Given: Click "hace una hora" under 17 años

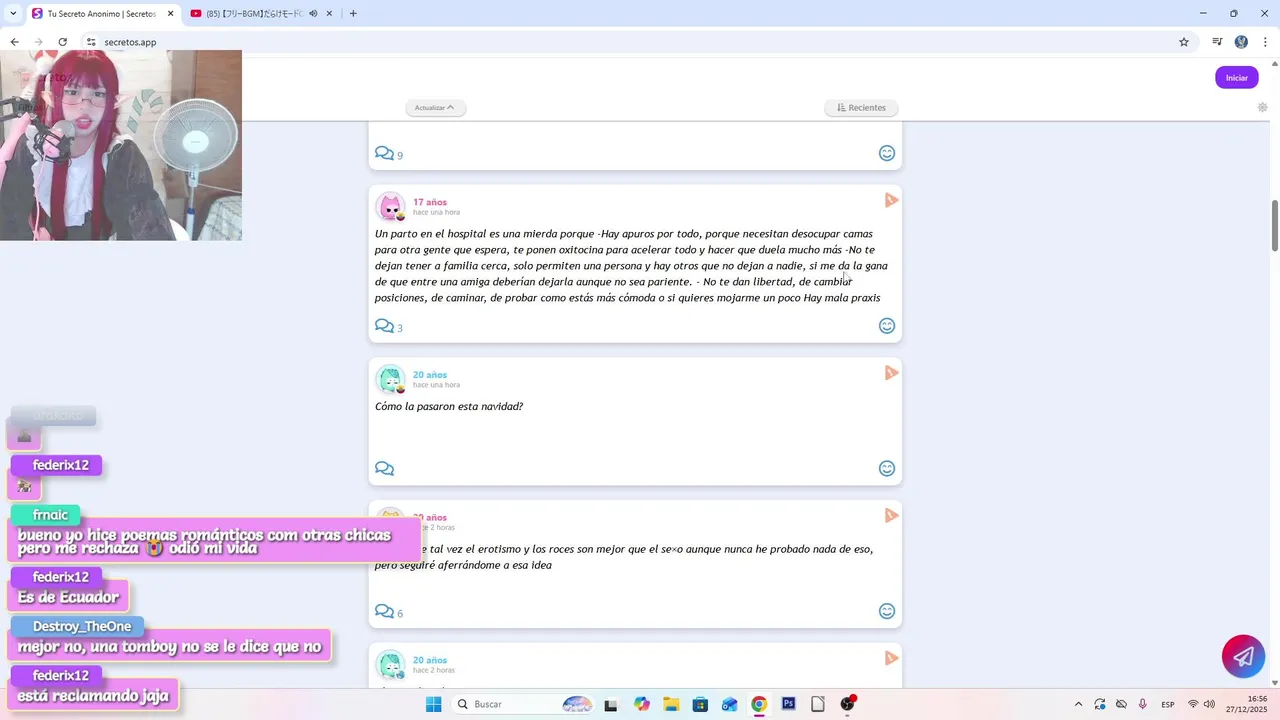Looking at the screenshot, I should point(436,212).
